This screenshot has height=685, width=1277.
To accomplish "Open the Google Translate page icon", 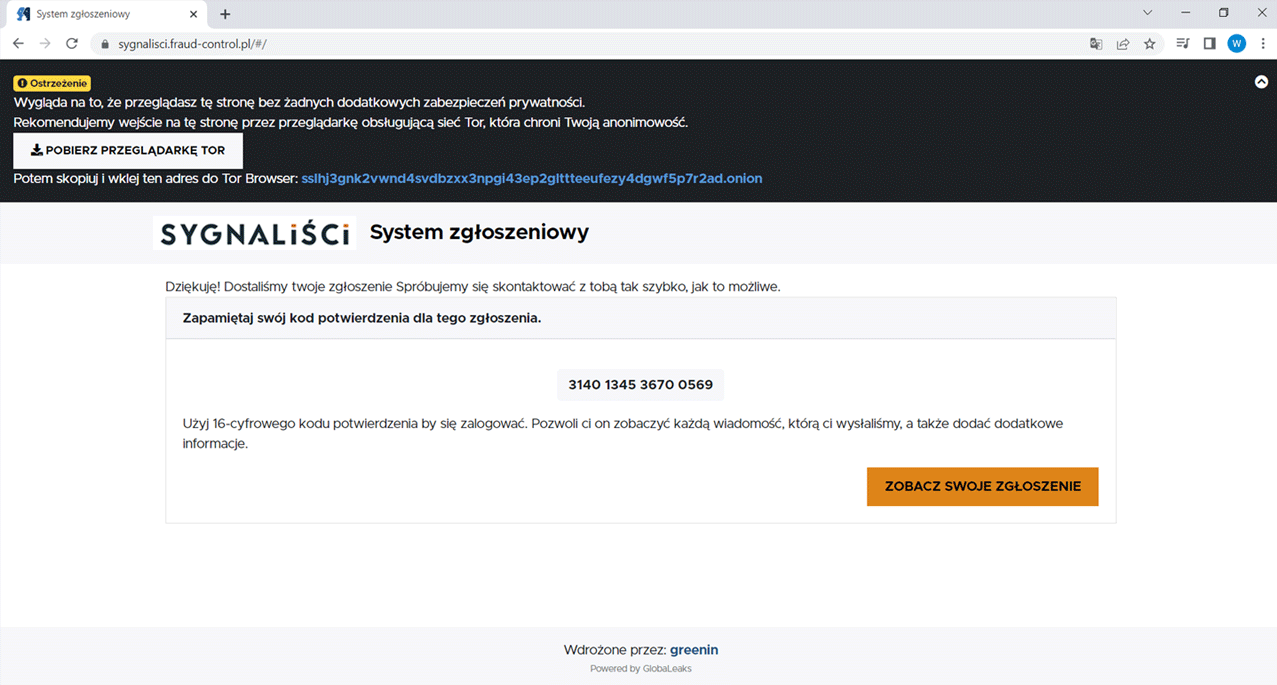I will tap(1096, 44).
